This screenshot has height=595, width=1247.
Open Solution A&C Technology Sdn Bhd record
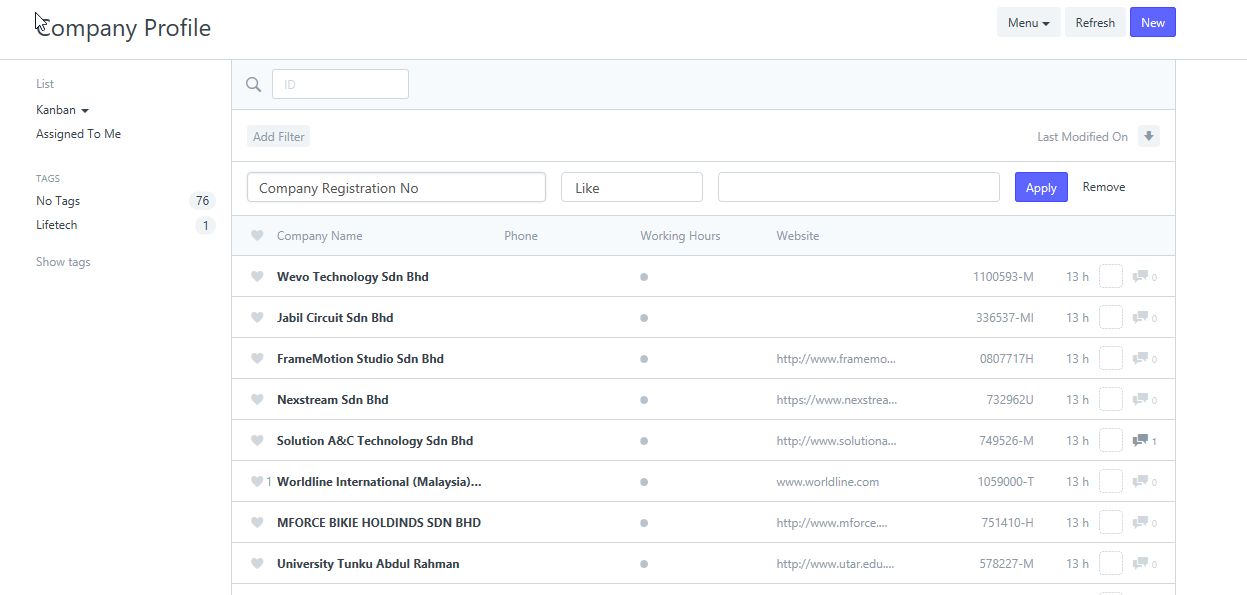click(375, 441)
